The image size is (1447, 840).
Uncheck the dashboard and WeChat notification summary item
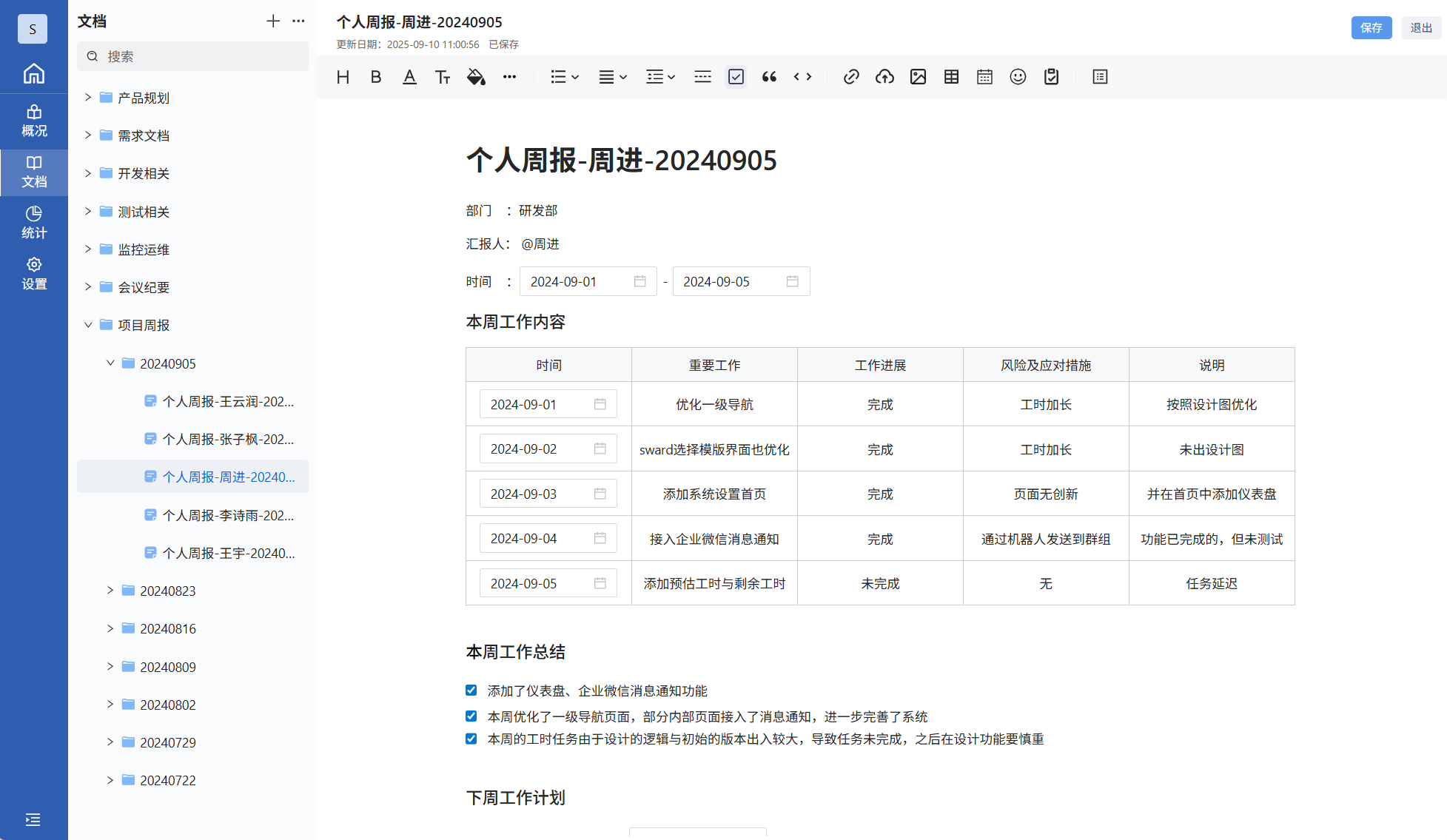471,691
